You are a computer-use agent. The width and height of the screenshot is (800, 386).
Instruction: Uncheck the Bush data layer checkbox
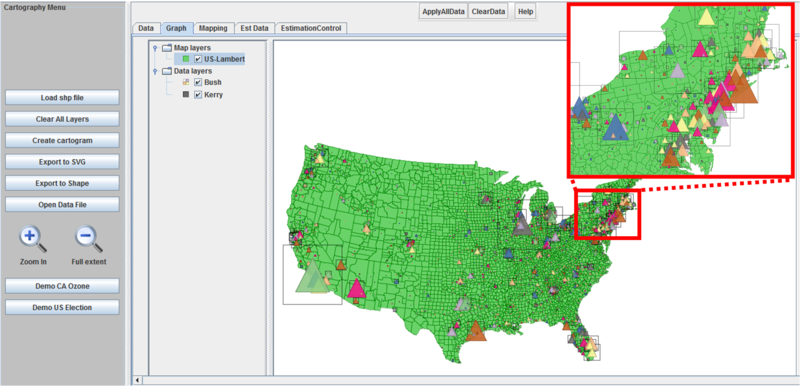[x=198, y=82]
